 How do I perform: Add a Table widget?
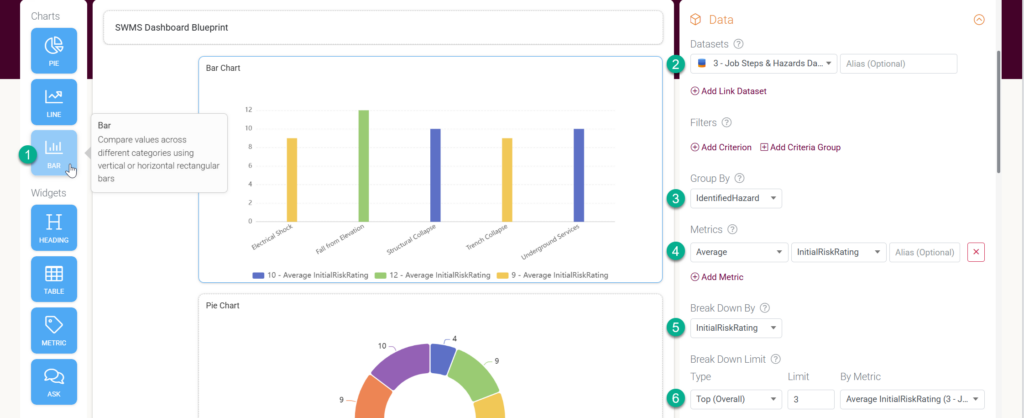(x=54, y=279)
